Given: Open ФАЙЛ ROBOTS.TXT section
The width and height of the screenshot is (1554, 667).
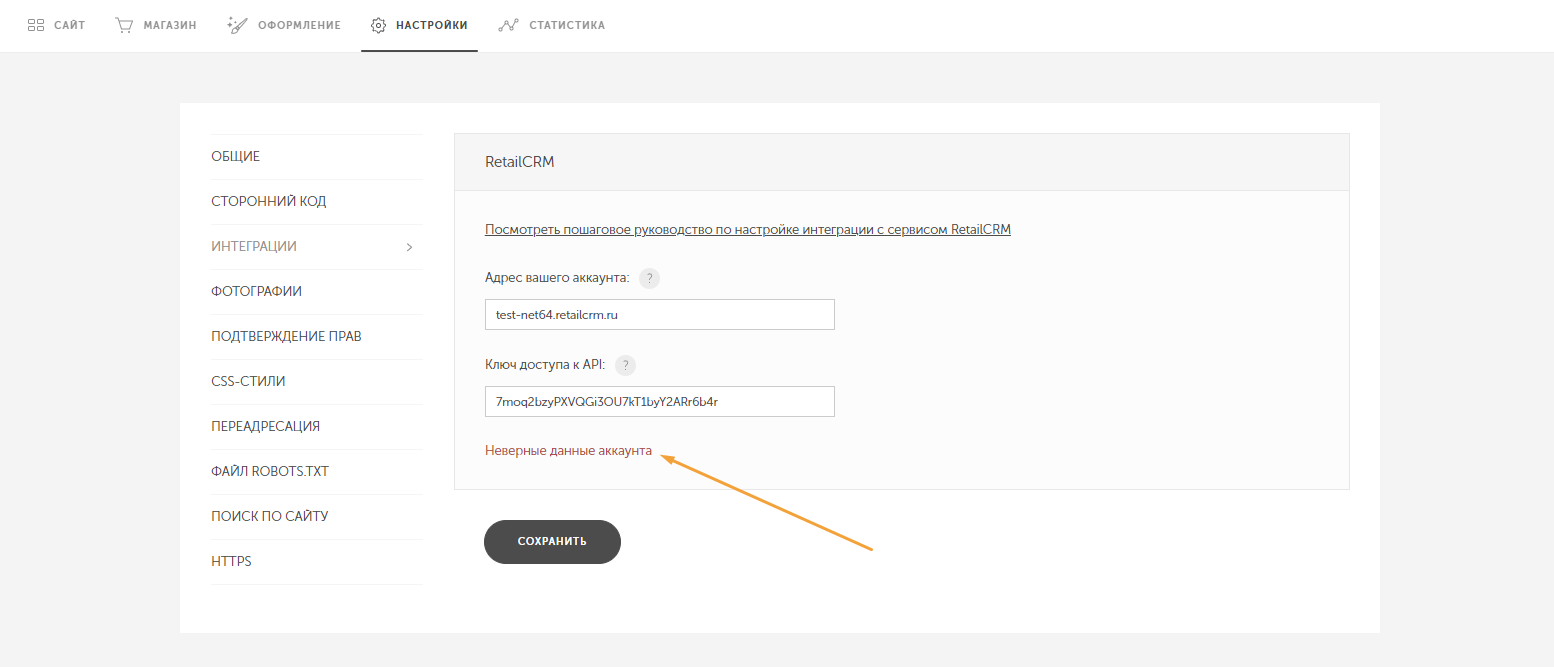Looking at the screenshot, I should coord(317,472).
